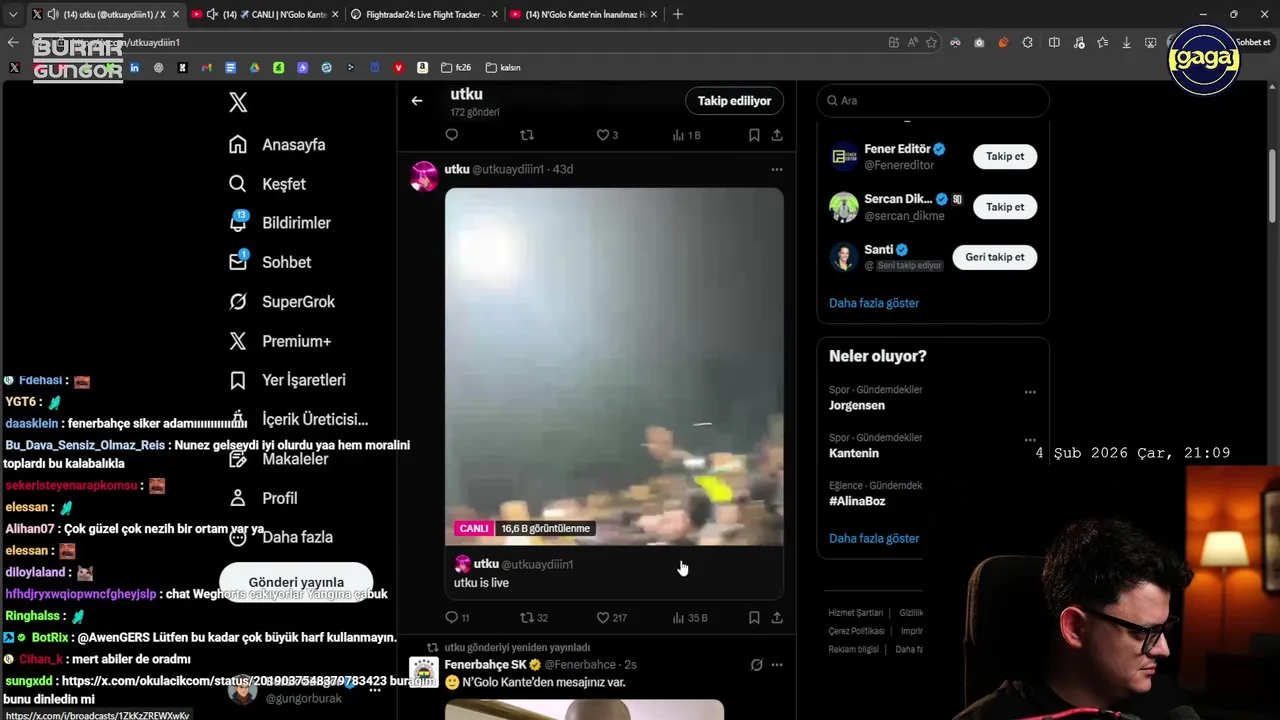This screenshot has width=1280, height=720.
Task: Click Daha fazla göster under follow suggestions
Action: coord(874,303)
